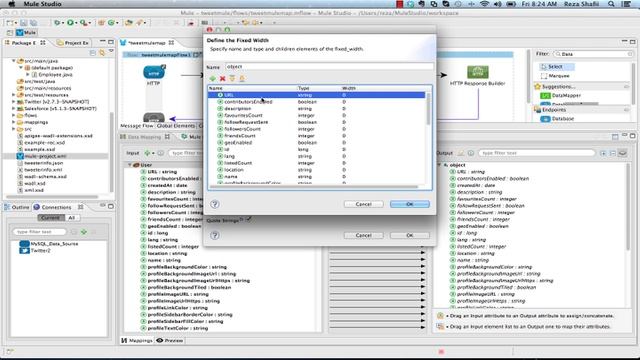Image resolution: width=640 pixels, height=360 pixels.
Task: Expand the mappings folder
Action: (x=14, y=122)
